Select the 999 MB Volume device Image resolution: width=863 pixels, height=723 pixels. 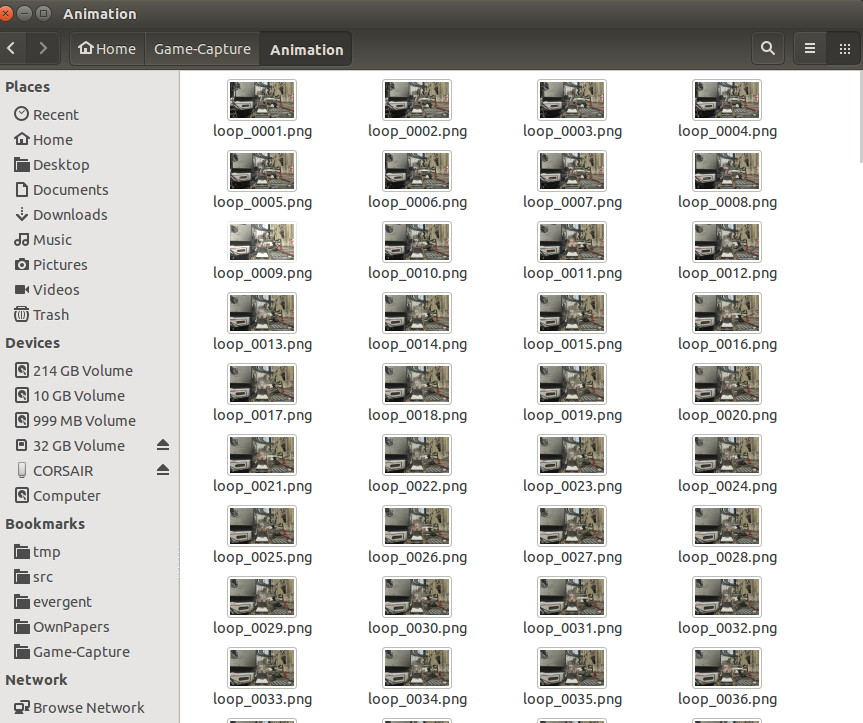[x=89, y=421]
